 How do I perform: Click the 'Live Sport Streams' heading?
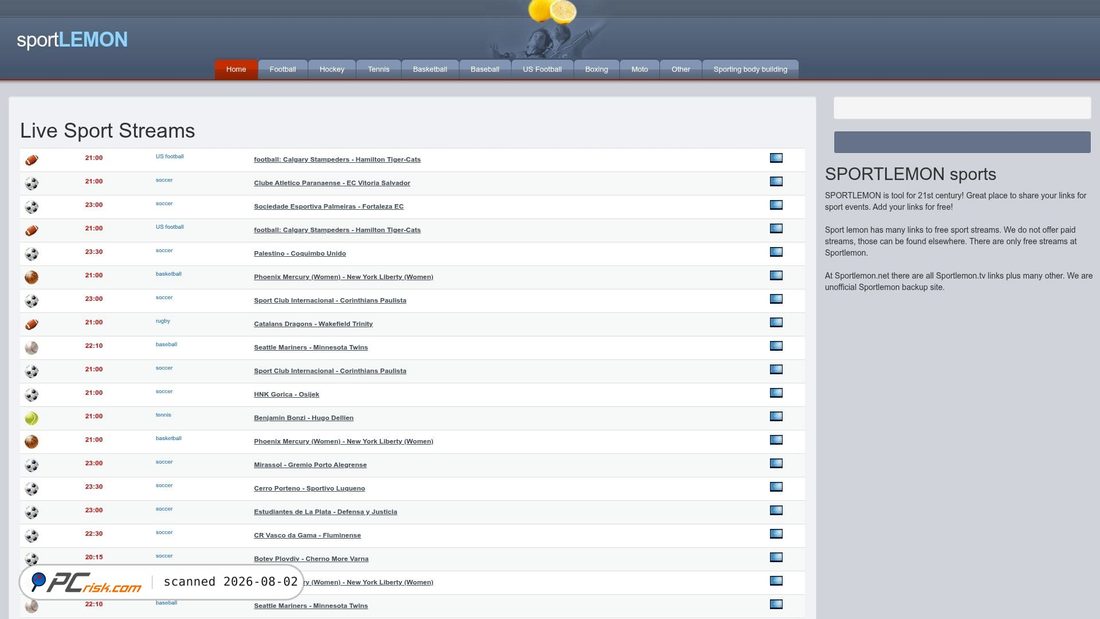click(107, 131)
